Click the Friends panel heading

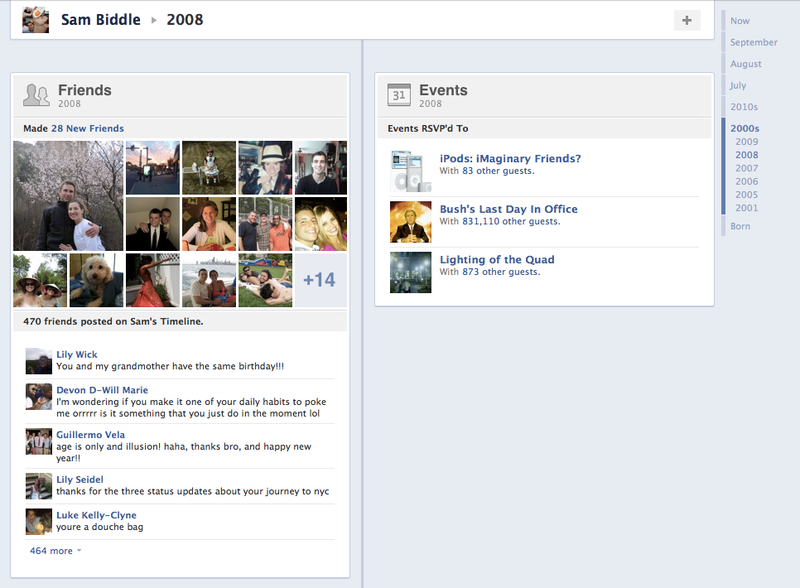(84, 90)
